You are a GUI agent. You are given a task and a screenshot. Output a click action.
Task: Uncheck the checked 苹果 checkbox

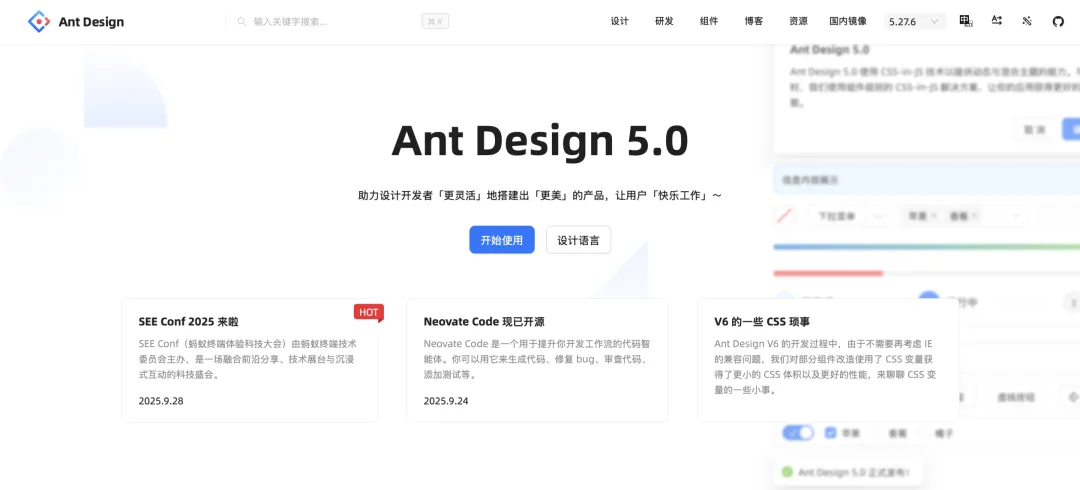(x=830, y=433)
